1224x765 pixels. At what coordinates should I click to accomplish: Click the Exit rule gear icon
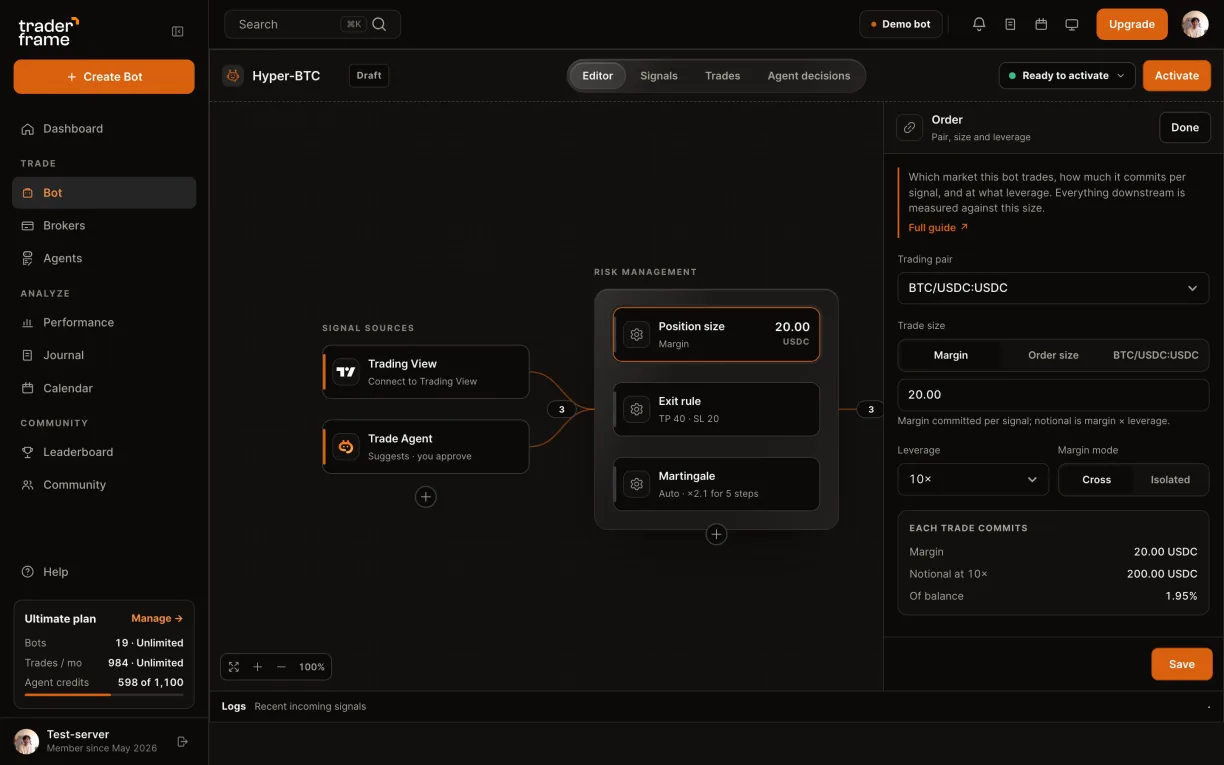point(636,409)
